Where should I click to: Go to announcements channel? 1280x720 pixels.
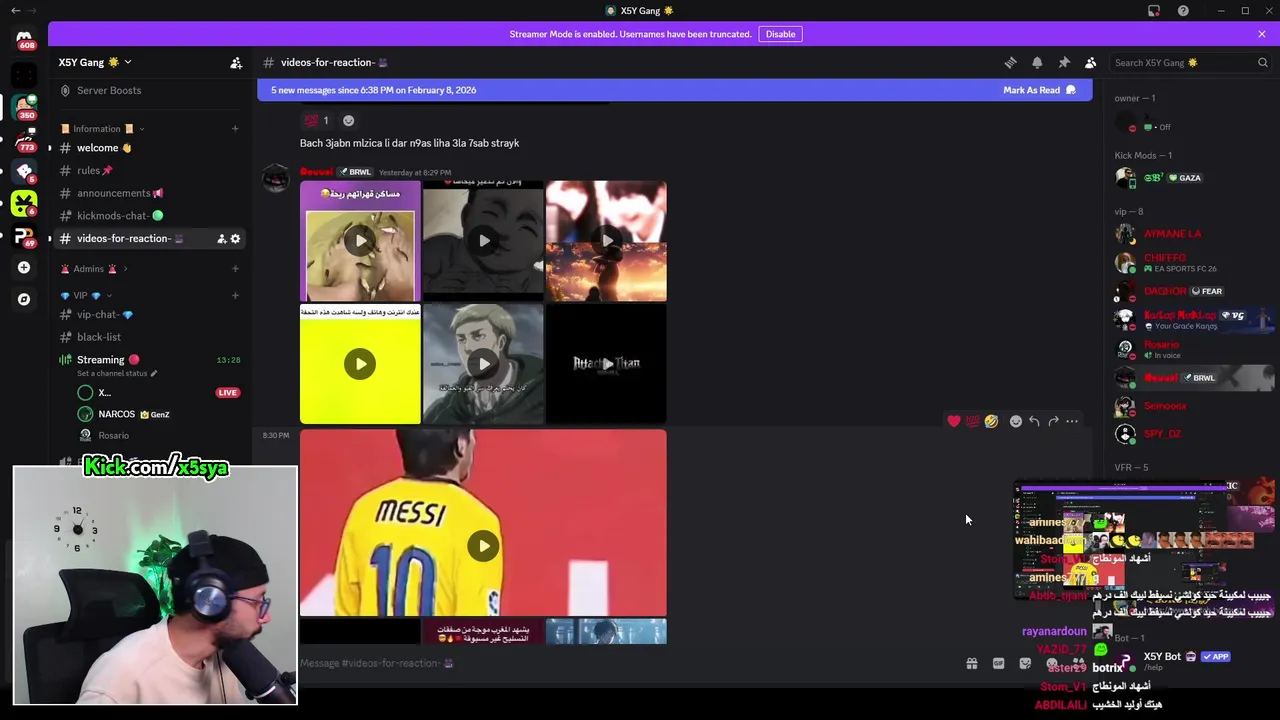tap(150, 193)
